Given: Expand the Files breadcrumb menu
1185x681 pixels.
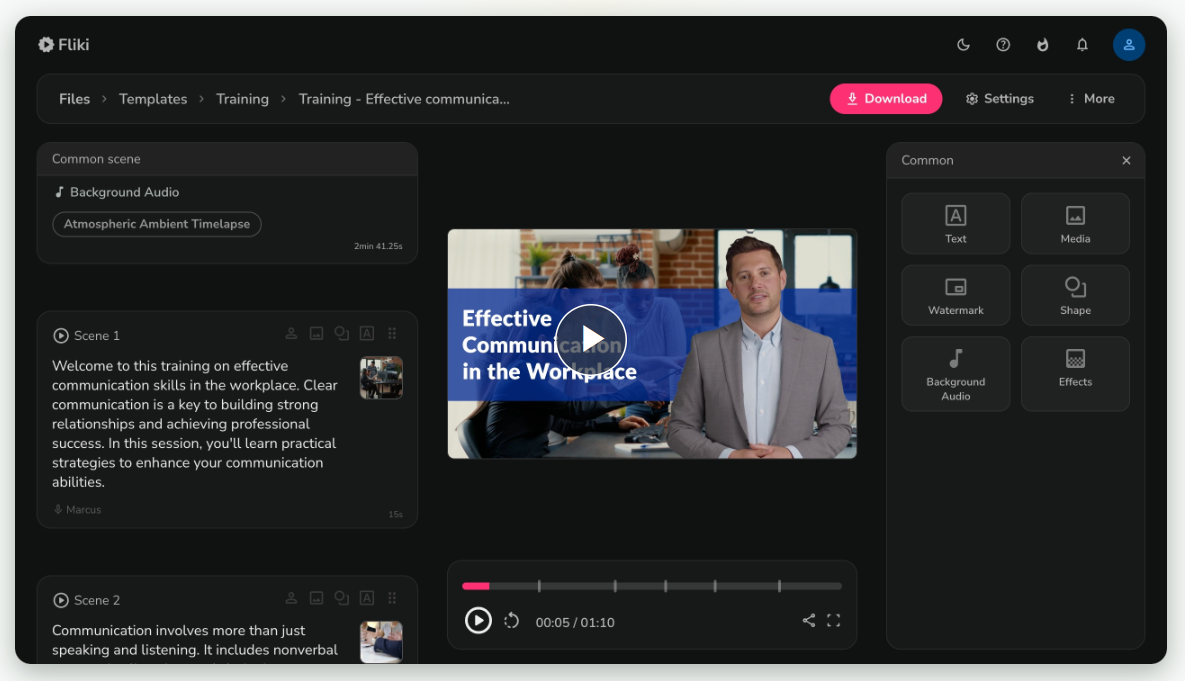Looking at the screenshot, I should (x=74, y=98).
